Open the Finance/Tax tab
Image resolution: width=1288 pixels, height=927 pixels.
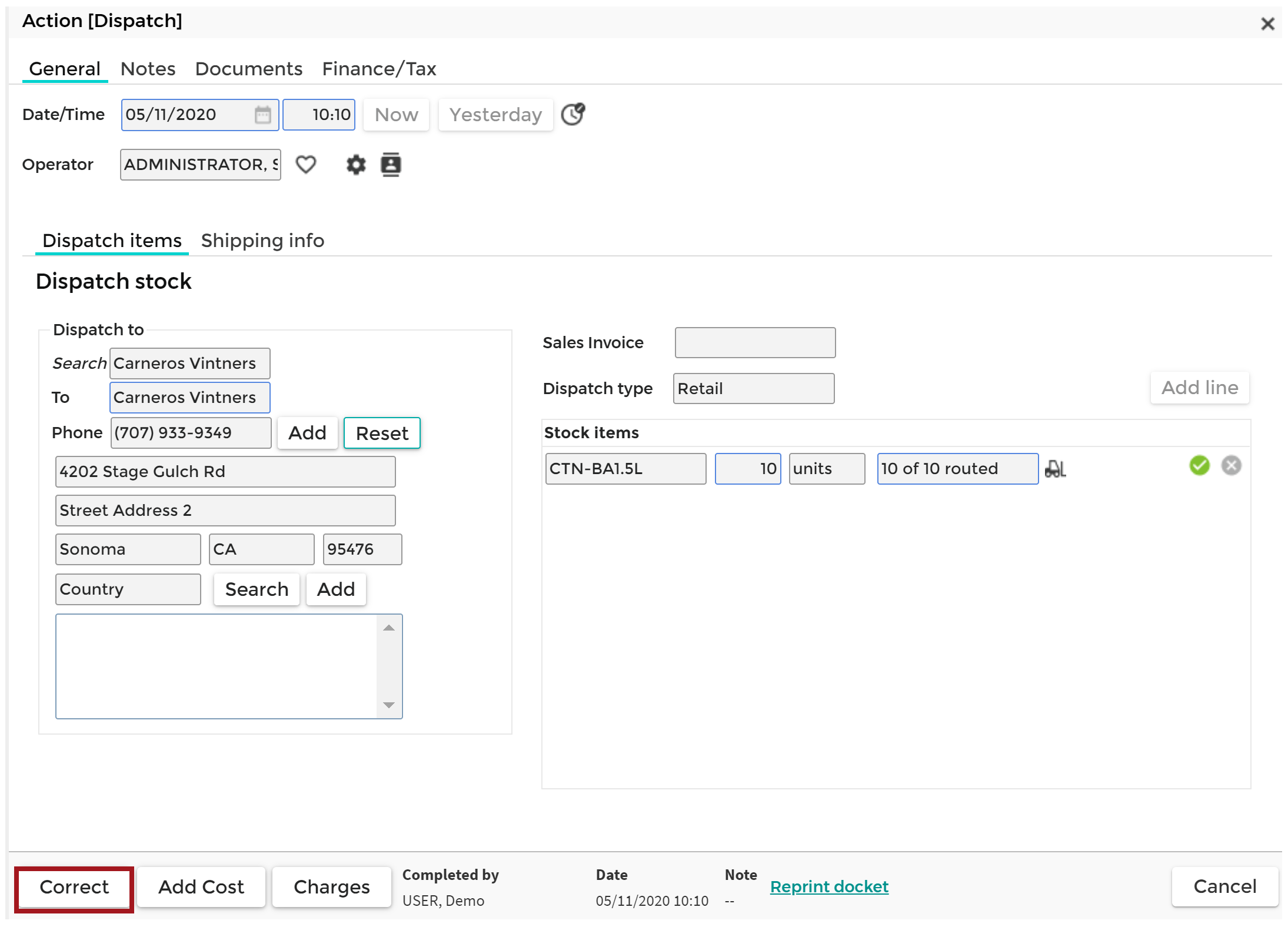pos(379,69)
